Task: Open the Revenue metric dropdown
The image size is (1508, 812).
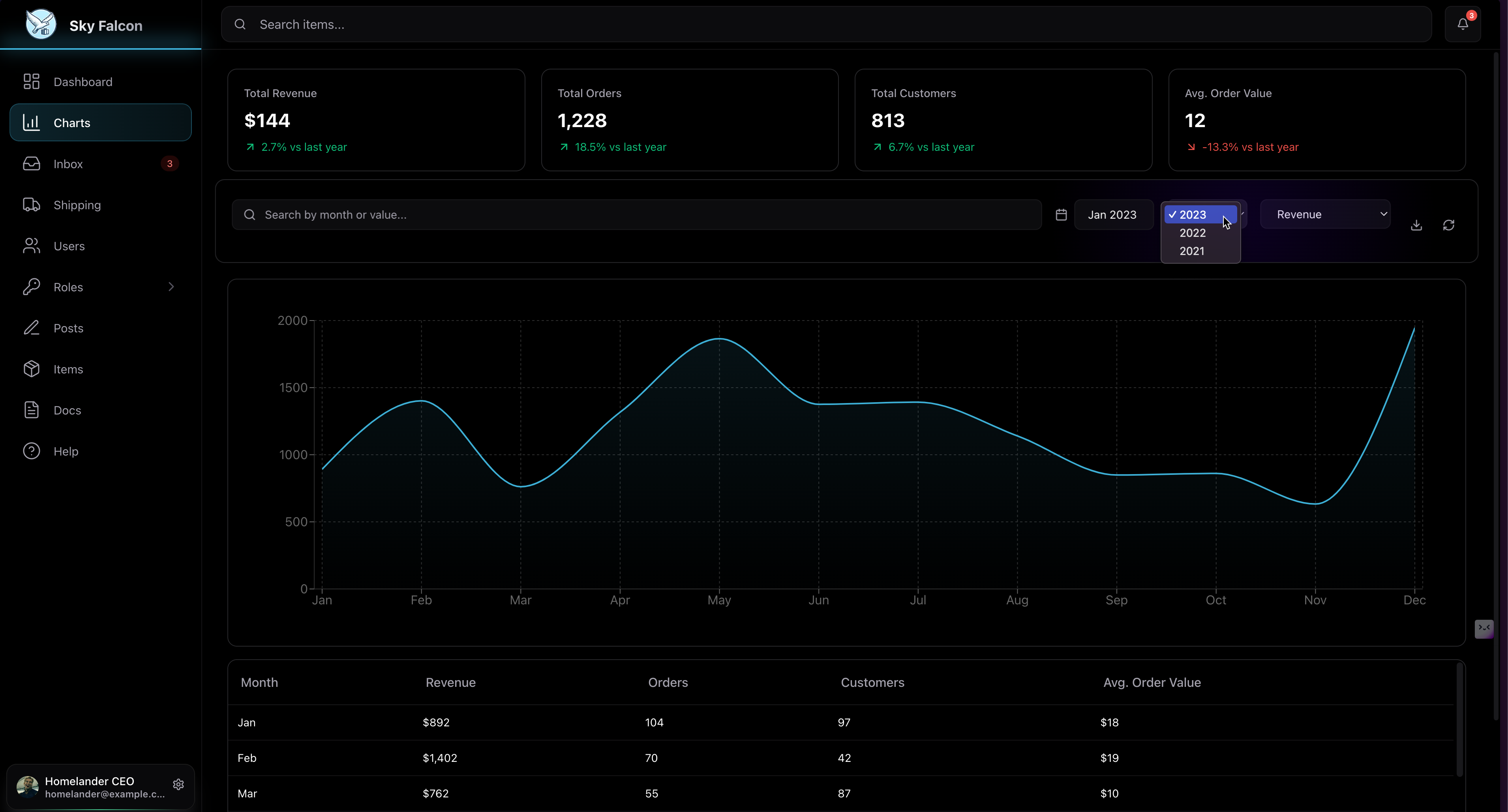Action: click(1325, 214)
